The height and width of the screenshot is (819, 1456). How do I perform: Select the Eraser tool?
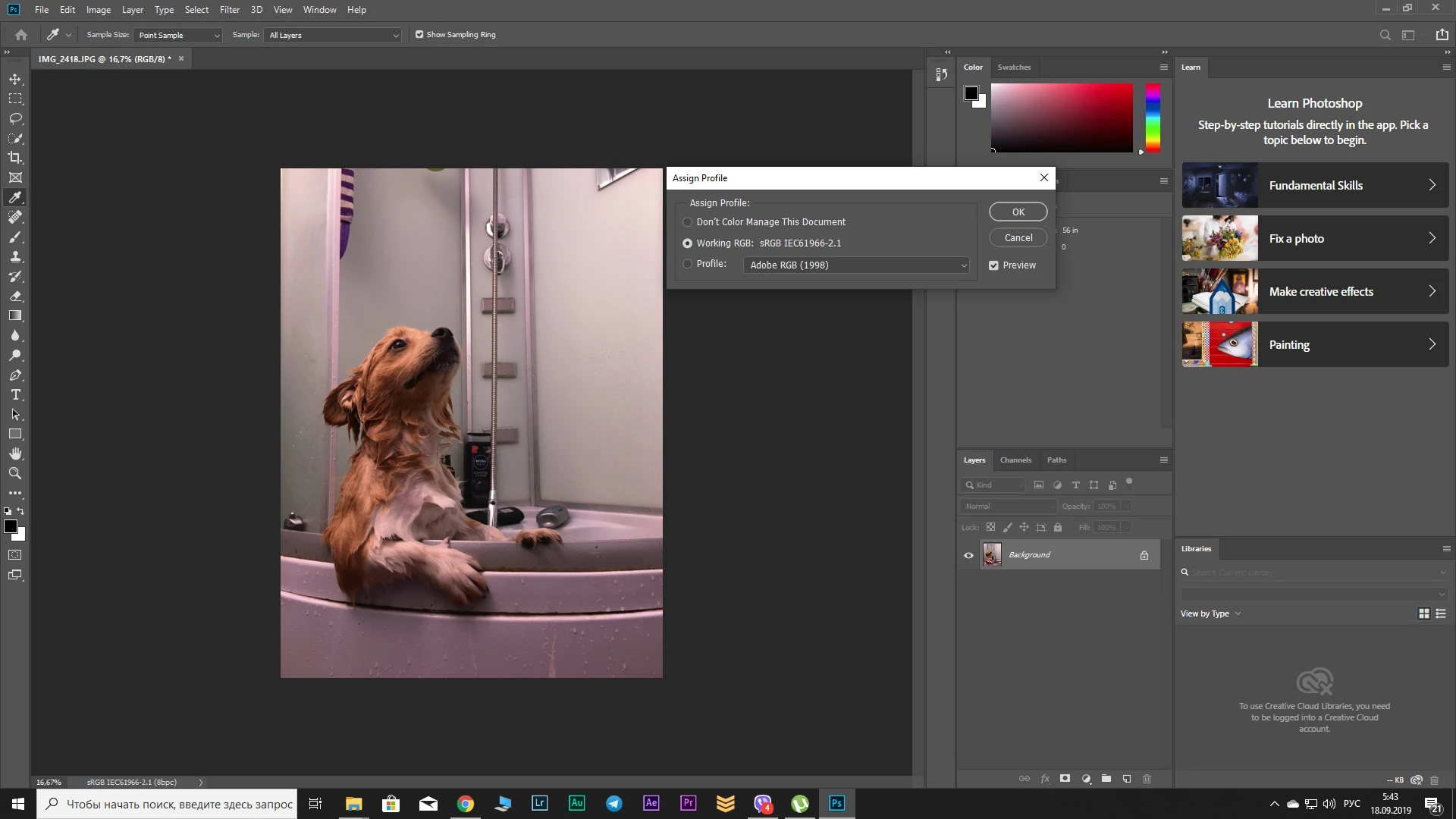coord(15,296)
